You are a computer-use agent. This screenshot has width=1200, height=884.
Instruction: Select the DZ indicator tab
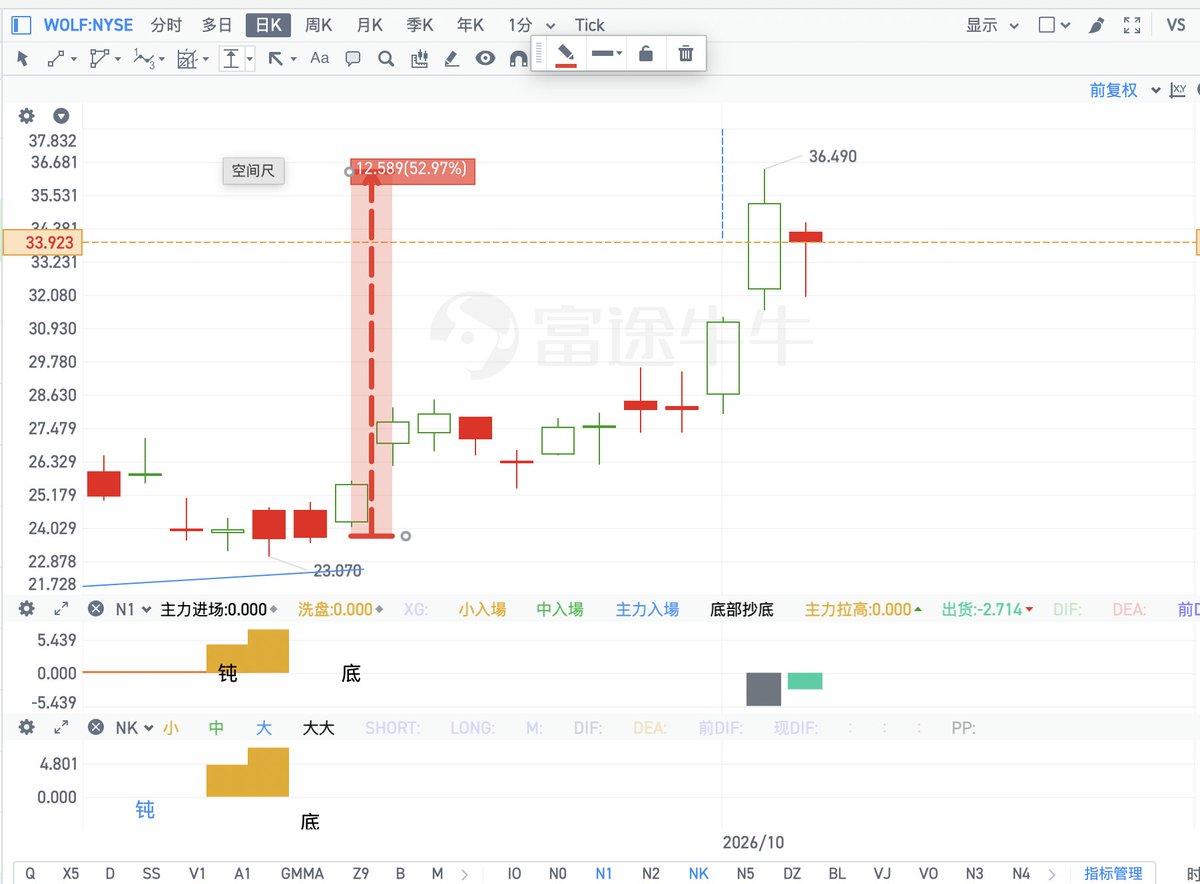[792, 873]
